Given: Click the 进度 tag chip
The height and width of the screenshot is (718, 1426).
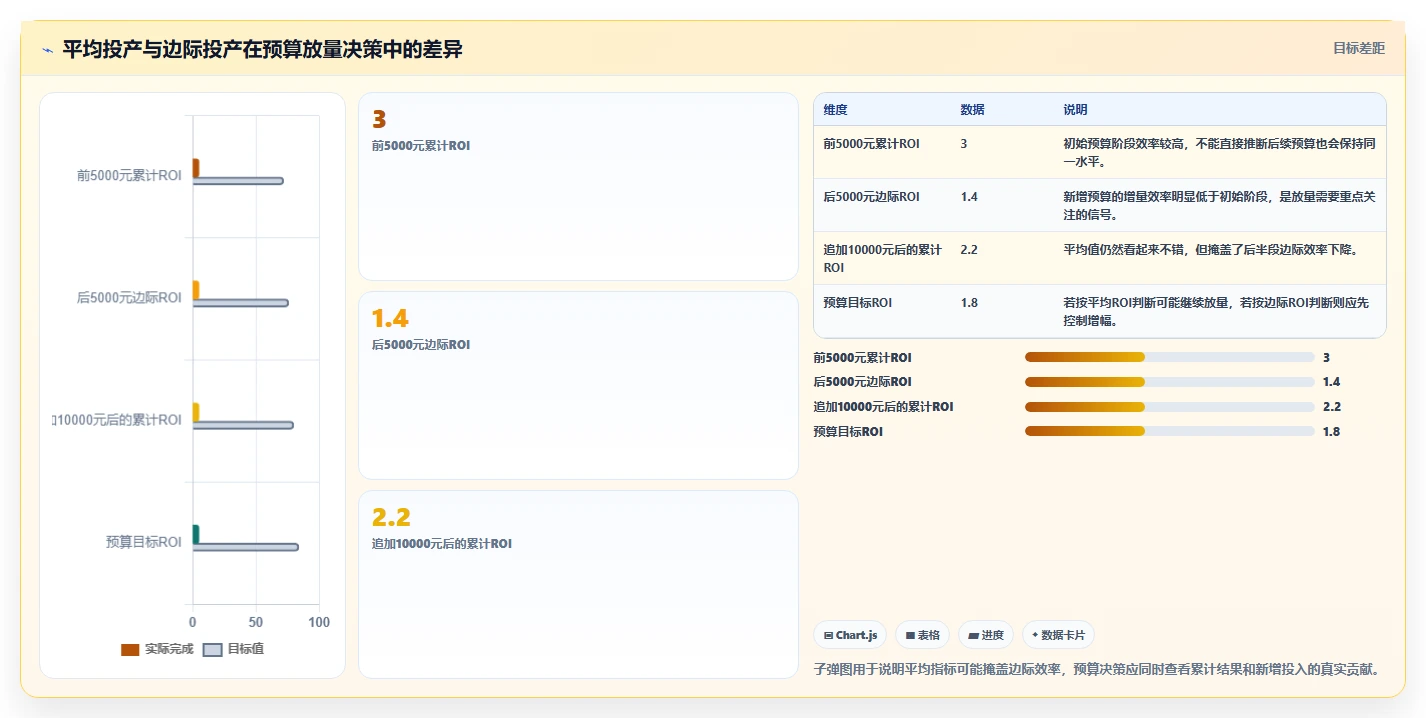Looking at the screenshot, I should point(985,635).
